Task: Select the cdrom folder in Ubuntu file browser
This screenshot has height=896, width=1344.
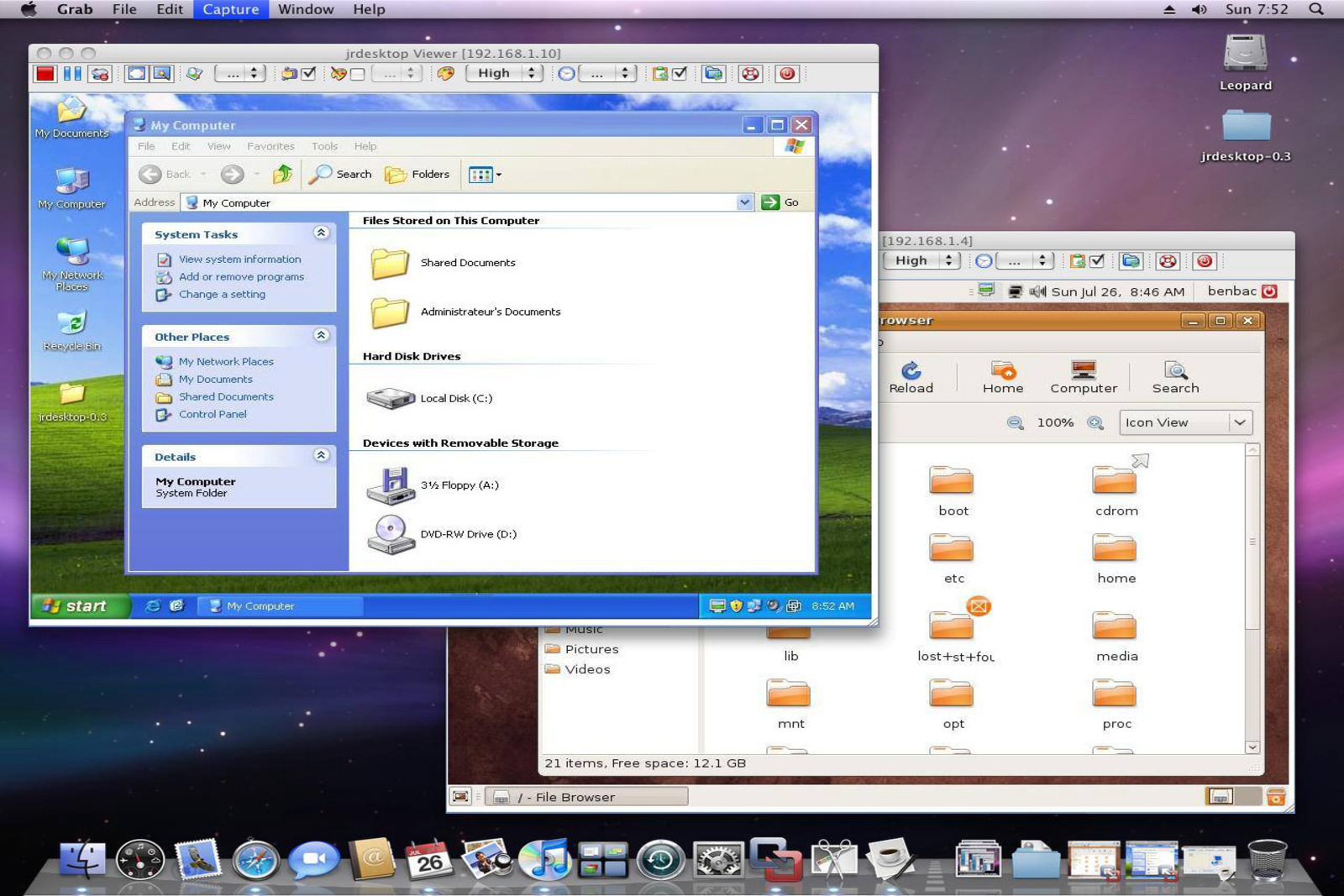Action: 1115,479
